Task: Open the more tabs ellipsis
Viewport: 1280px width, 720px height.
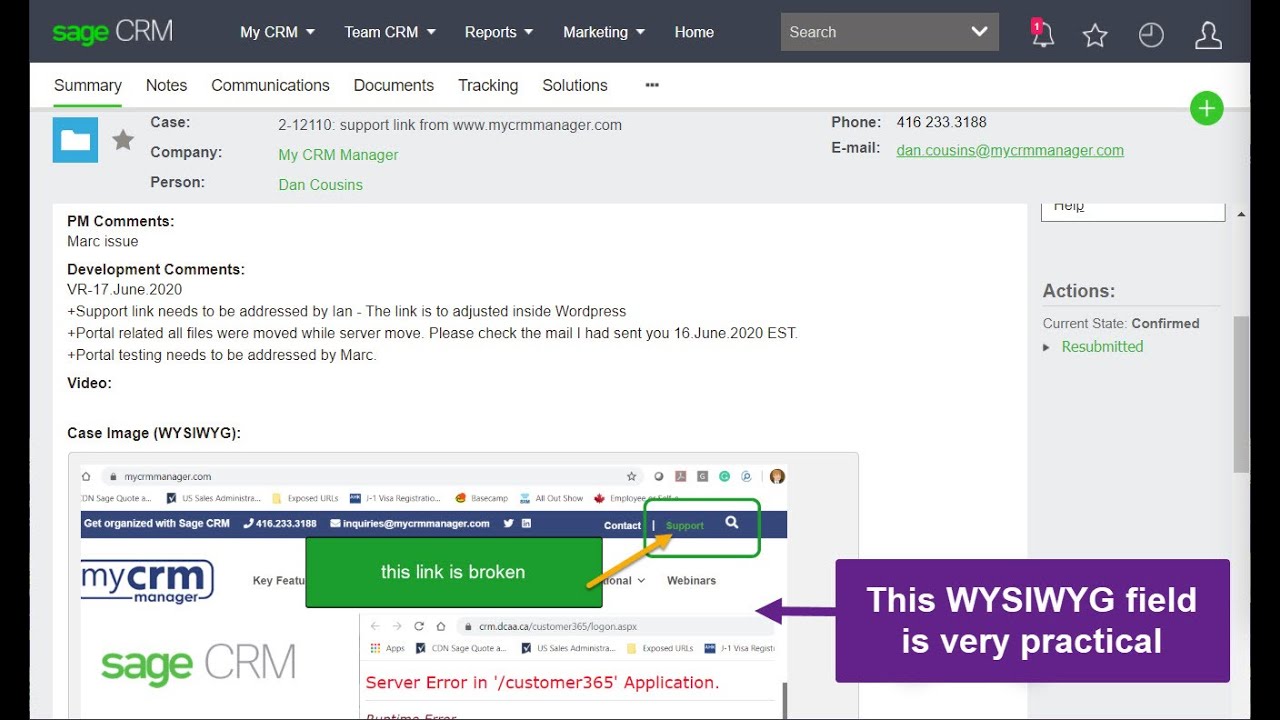Action: 652,85
